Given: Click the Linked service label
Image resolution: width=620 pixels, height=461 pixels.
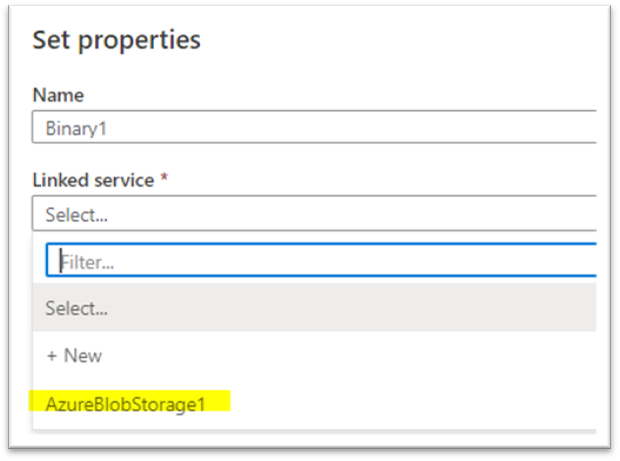Looking at the screenshot, I should click(x=93, y=180).
